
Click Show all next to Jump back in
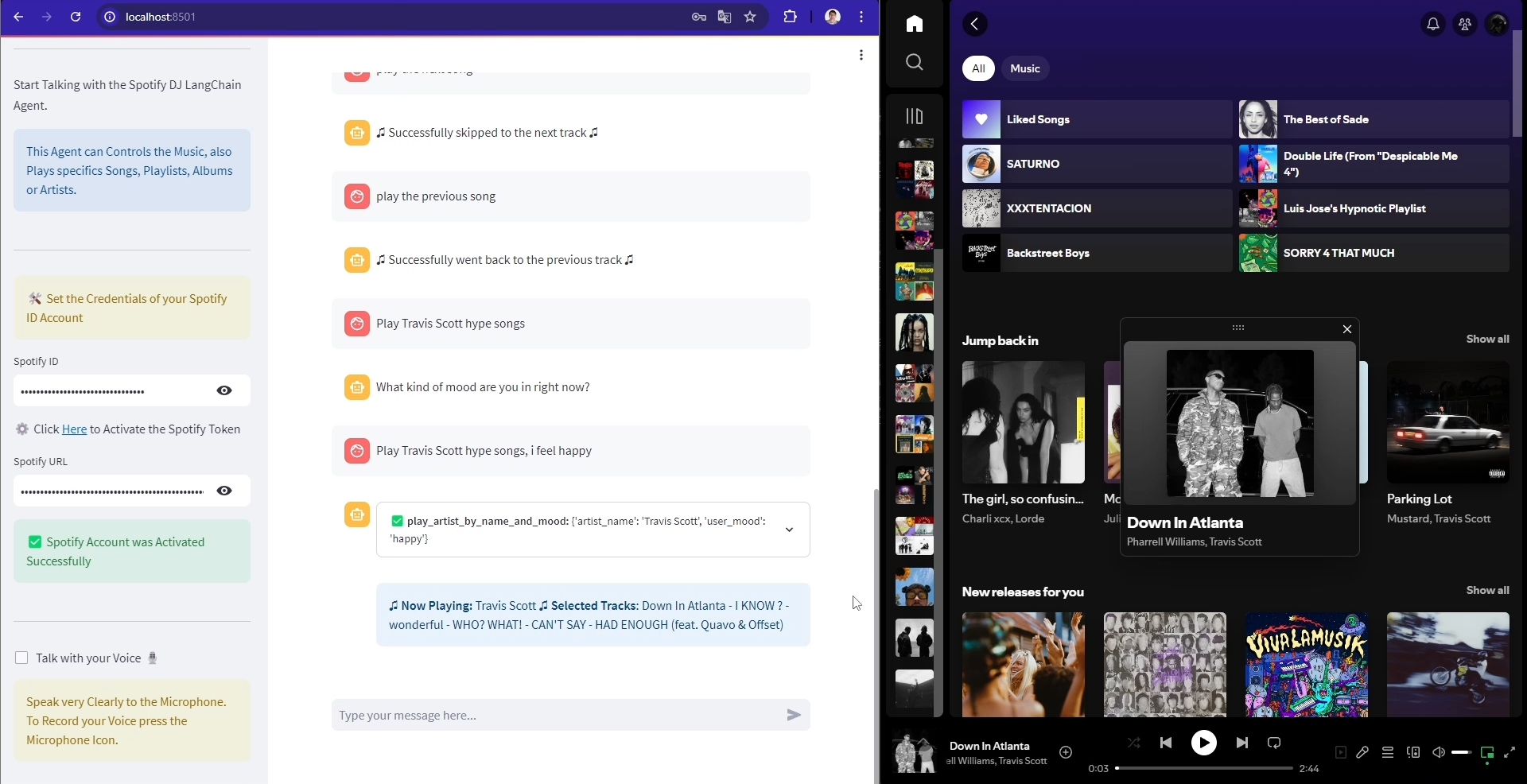[1487, 339]
